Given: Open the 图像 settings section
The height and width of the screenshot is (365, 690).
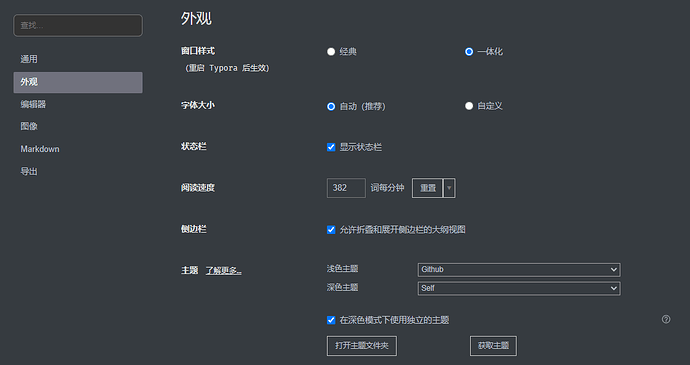Looking at the screenshot, I should click(x=78, y=126).
